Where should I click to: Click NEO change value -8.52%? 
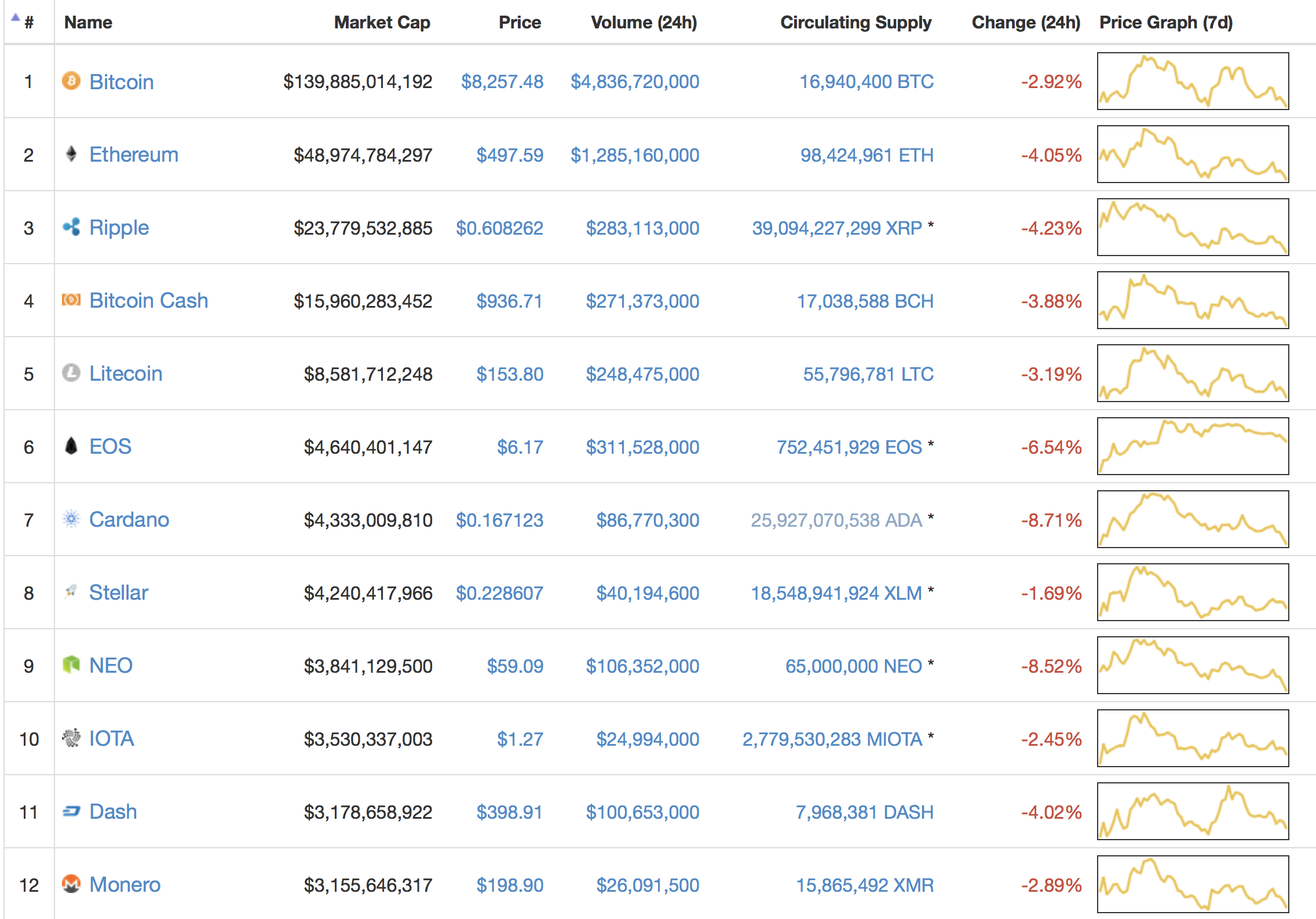(x=1051, y=666)
